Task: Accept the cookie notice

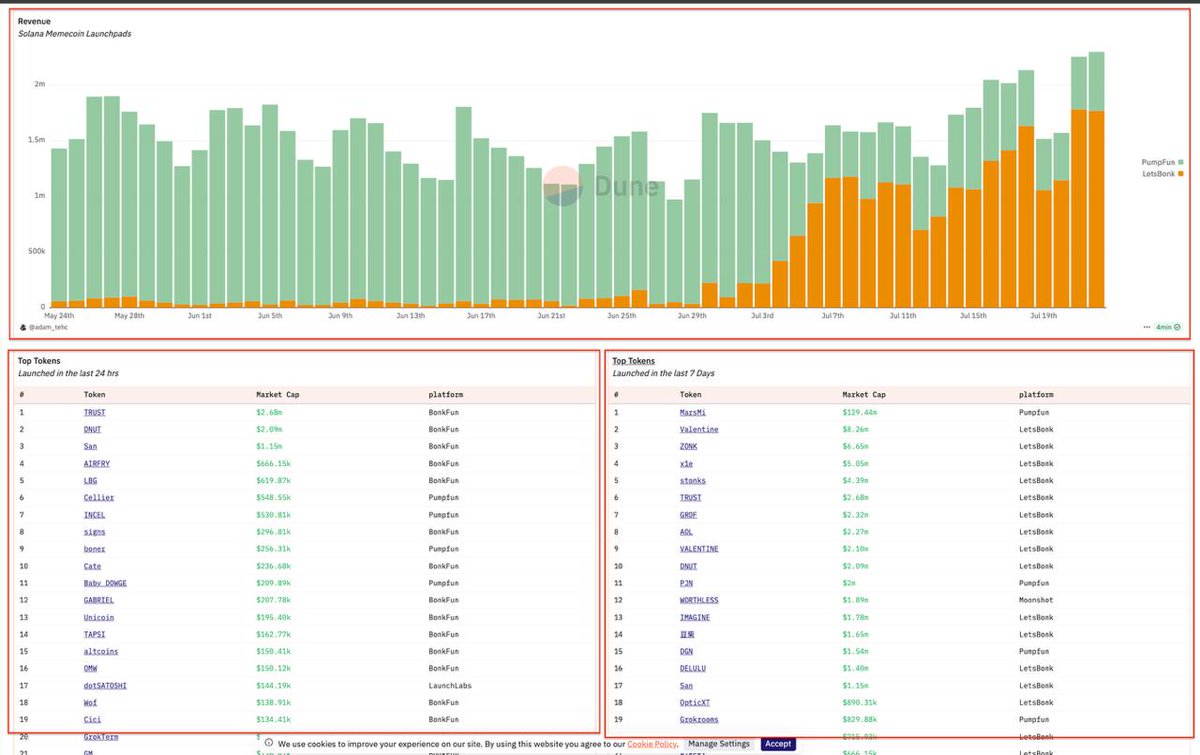Action: coord(778,744)
